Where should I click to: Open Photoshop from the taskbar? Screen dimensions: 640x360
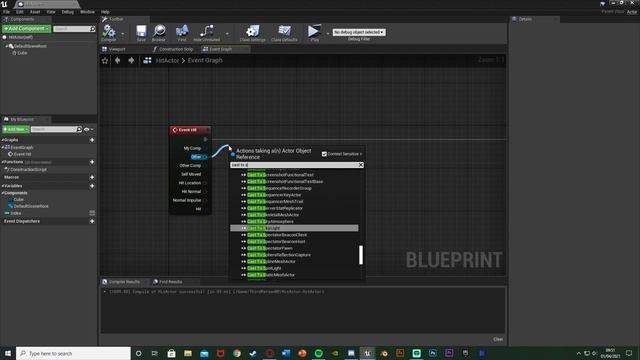point(433,353)
